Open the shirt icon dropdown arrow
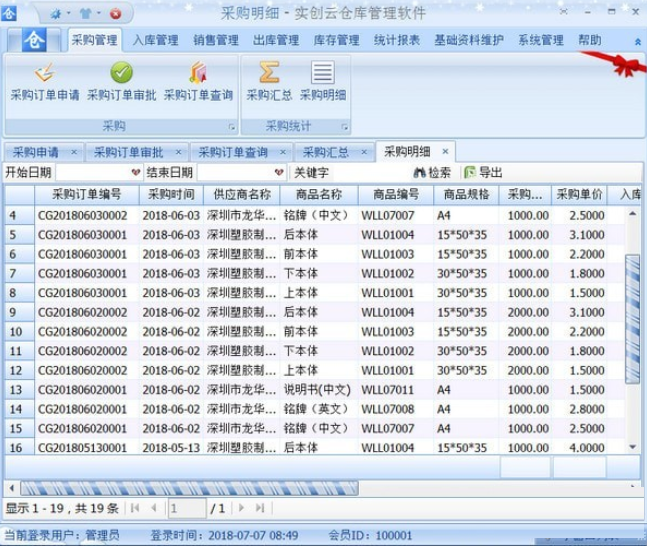This screenshot has width=647, height=546. pos(99,14)
